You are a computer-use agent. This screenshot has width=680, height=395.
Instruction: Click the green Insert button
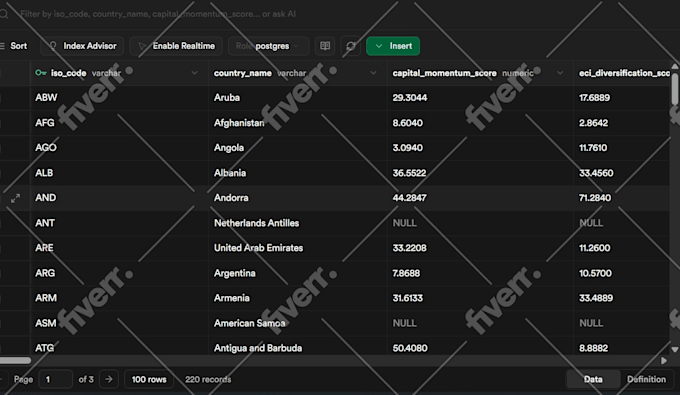click(x=393, y=46)
